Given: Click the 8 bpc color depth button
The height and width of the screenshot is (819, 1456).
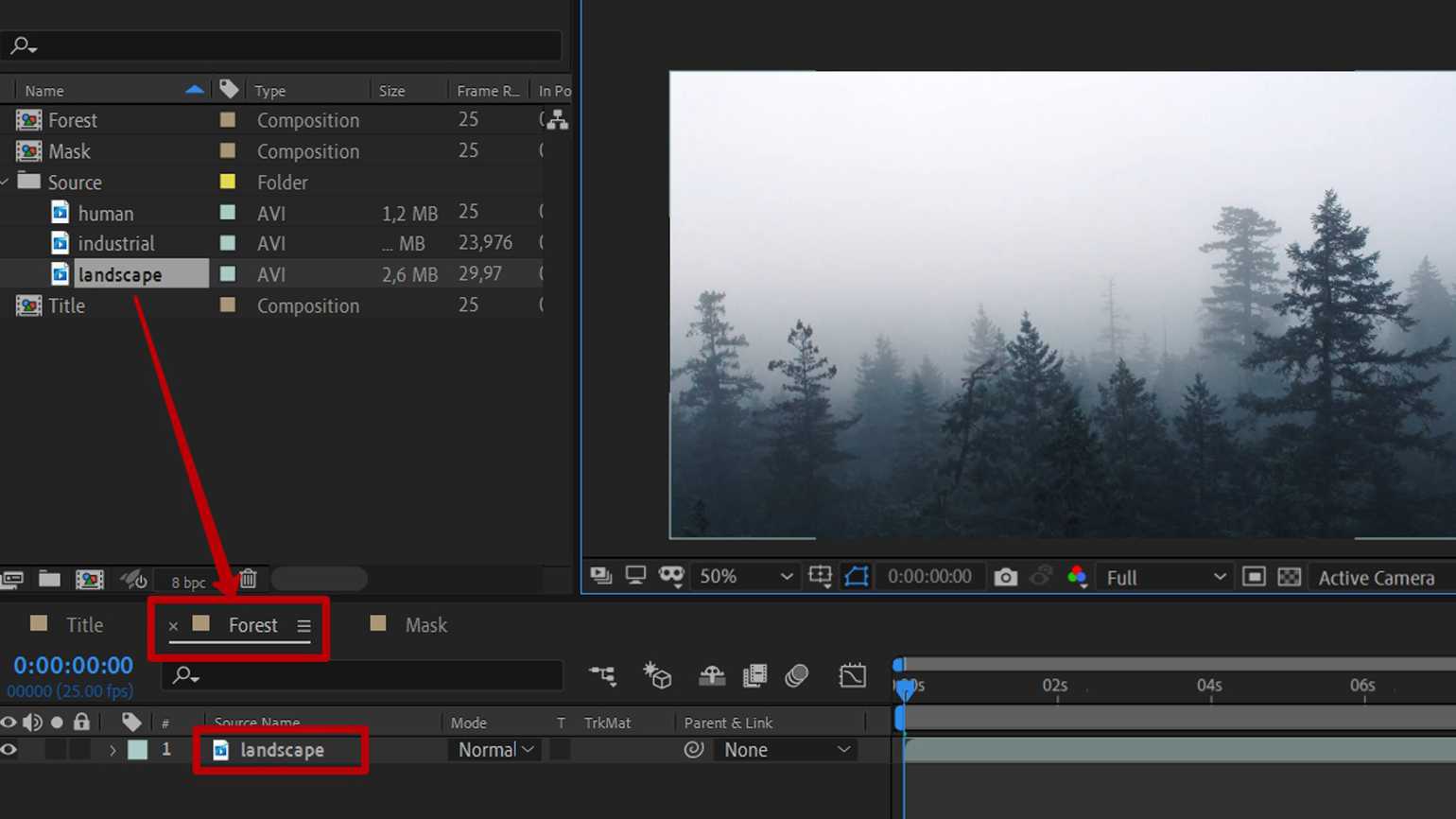Looking at the screenshot, I should [188, 582].
